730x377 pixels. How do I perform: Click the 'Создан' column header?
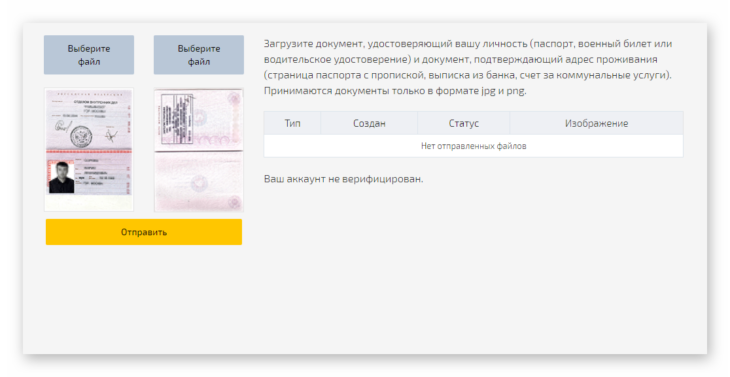point(369,123)
